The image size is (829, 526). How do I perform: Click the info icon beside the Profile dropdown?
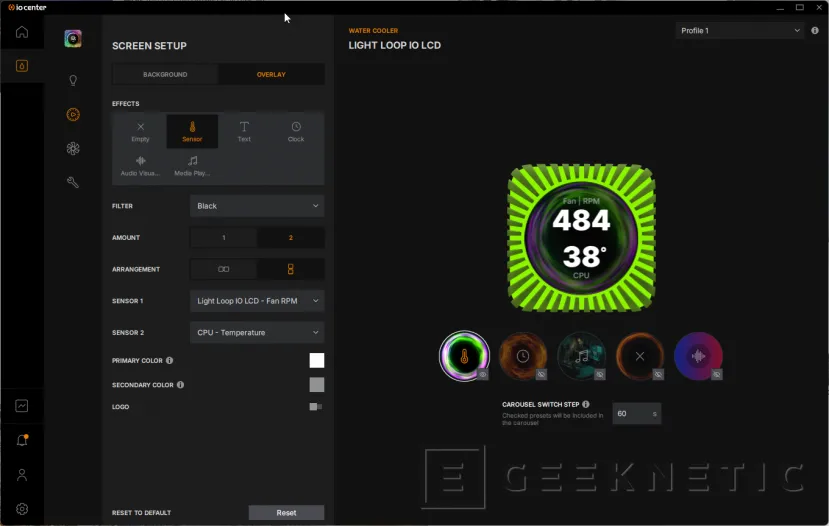[x=815, y=31]
